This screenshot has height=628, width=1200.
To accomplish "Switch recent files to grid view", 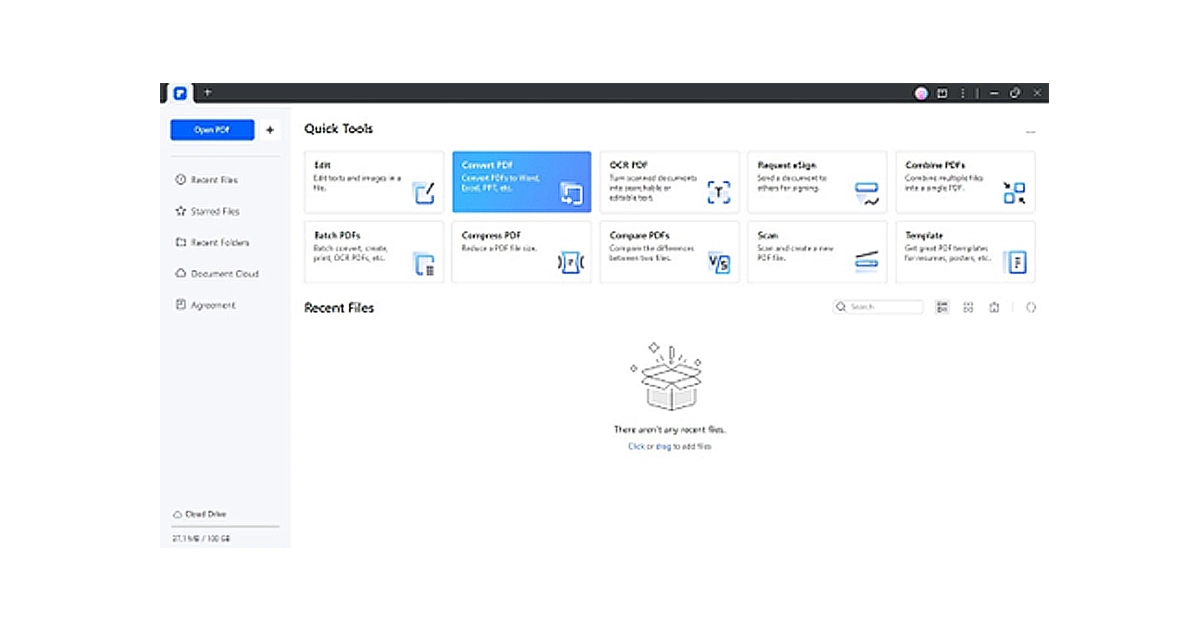I will tap(968, 308).
